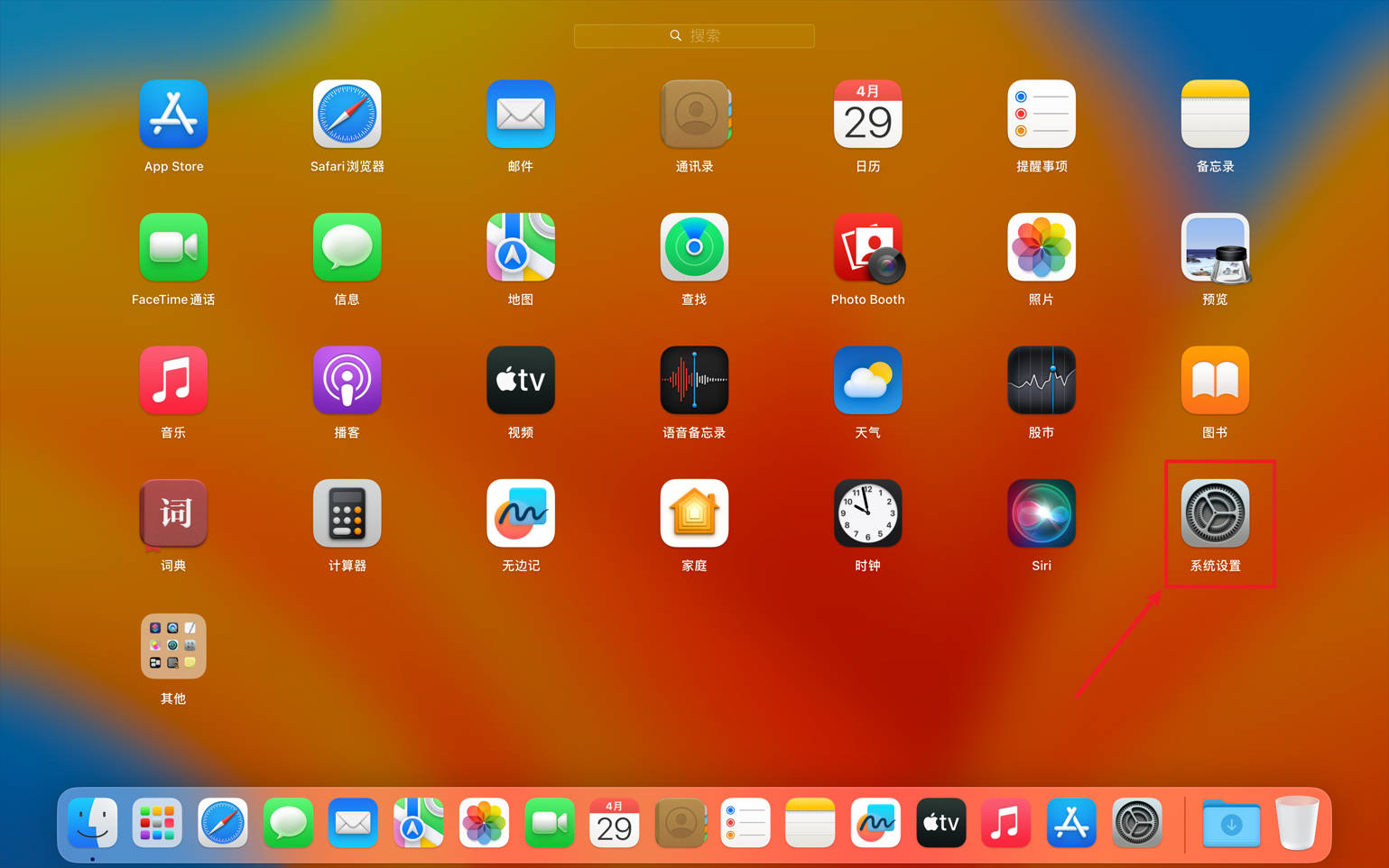
Task: Open the 天气 (Weather) app
Action: click(x=868, y=380)
